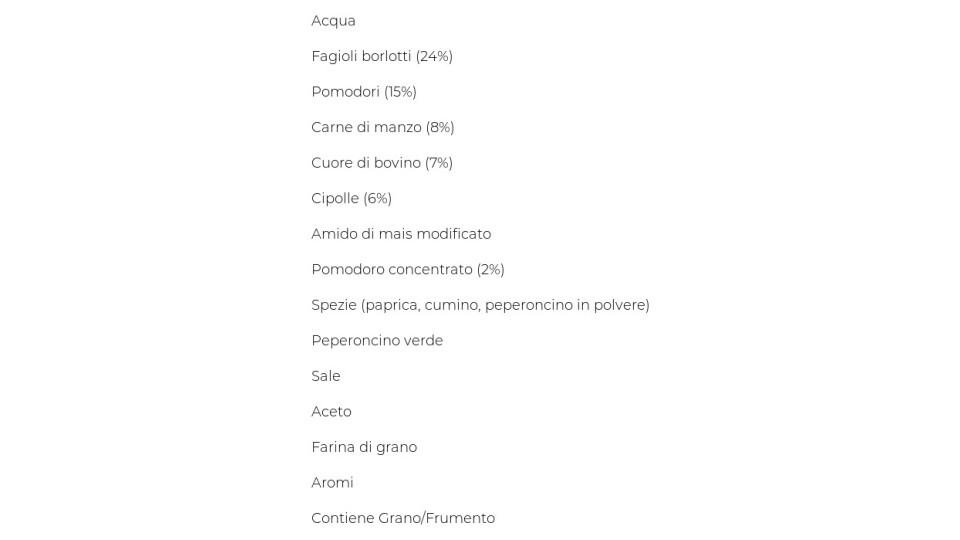Click the Pomodori (15%) entry
The image size is (960, 540).
364,92
